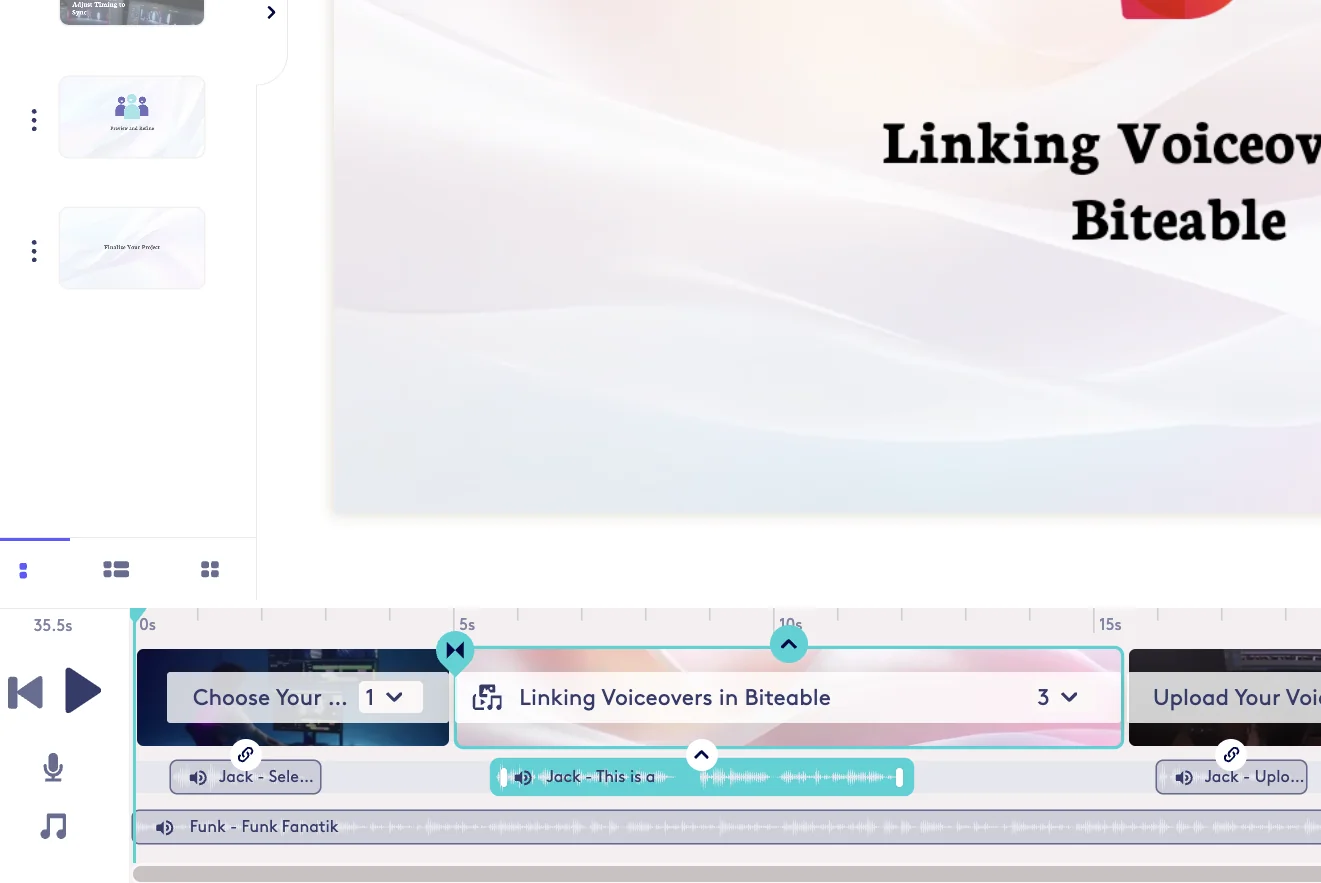Toggle audio on the Jack - Sele voiceover
Viewport: 1321px width, 883px height.
tap(198, 777)
